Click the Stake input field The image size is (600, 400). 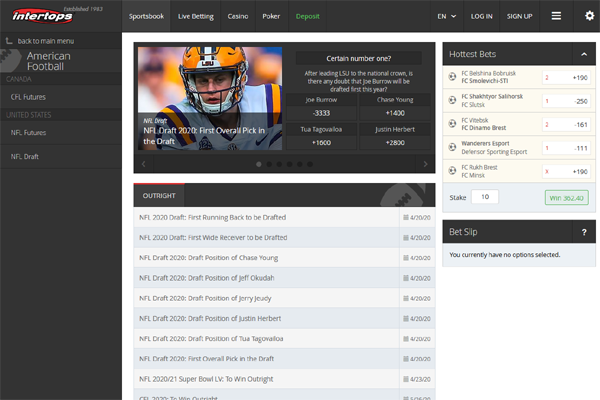pyautogui.click(x=485, y=197)
